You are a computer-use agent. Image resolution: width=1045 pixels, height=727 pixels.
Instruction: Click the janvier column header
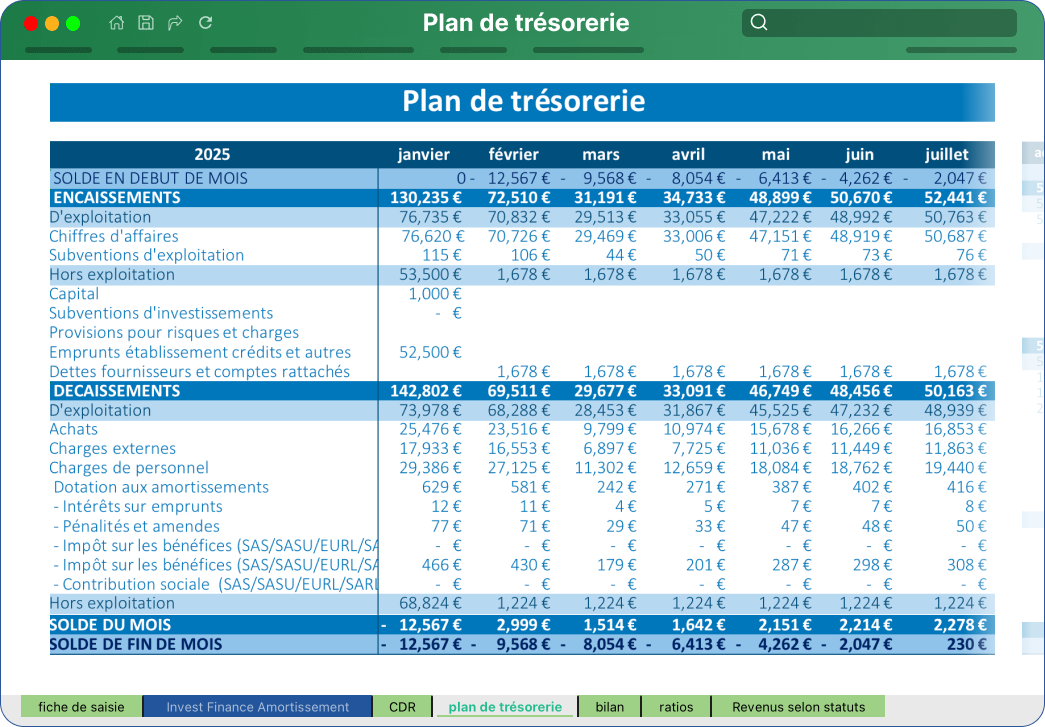423,155
